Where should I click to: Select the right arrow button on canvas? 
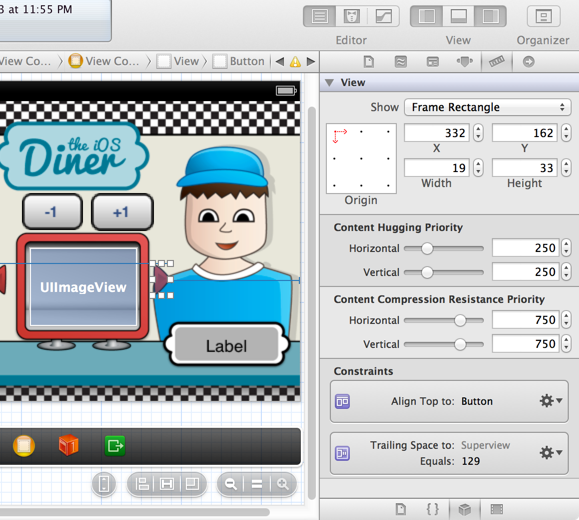click(161, 280)
